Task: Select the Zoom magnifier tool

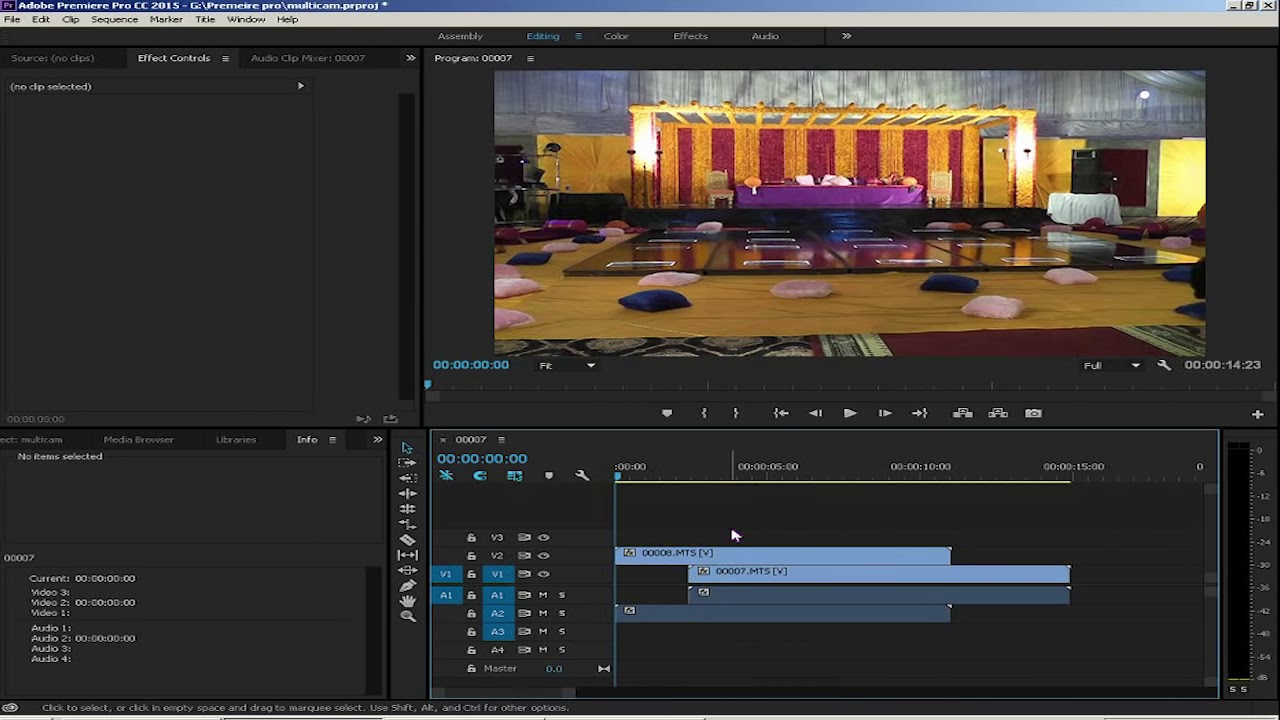Action: tap(407, 616)
